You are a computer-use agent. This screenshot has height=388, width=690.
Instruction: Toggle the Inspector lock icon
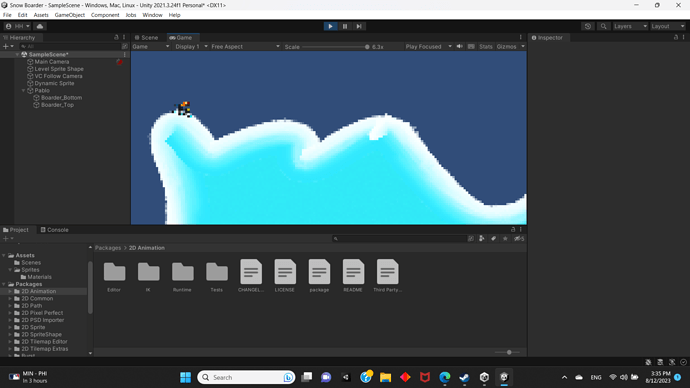tap(676, 37)
